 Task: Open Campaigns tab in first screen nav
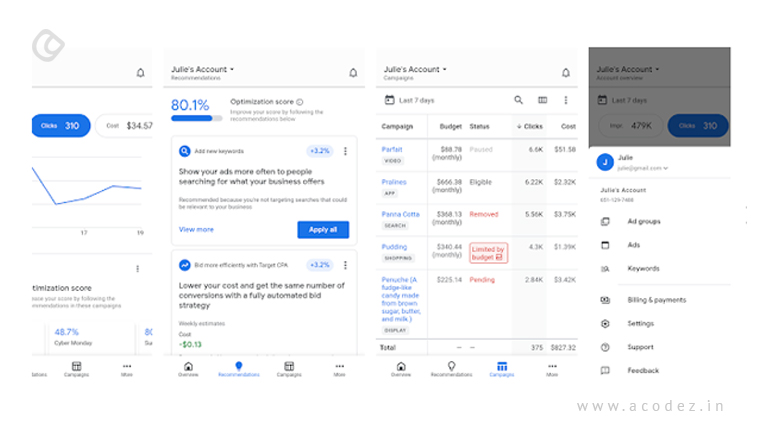76,369
